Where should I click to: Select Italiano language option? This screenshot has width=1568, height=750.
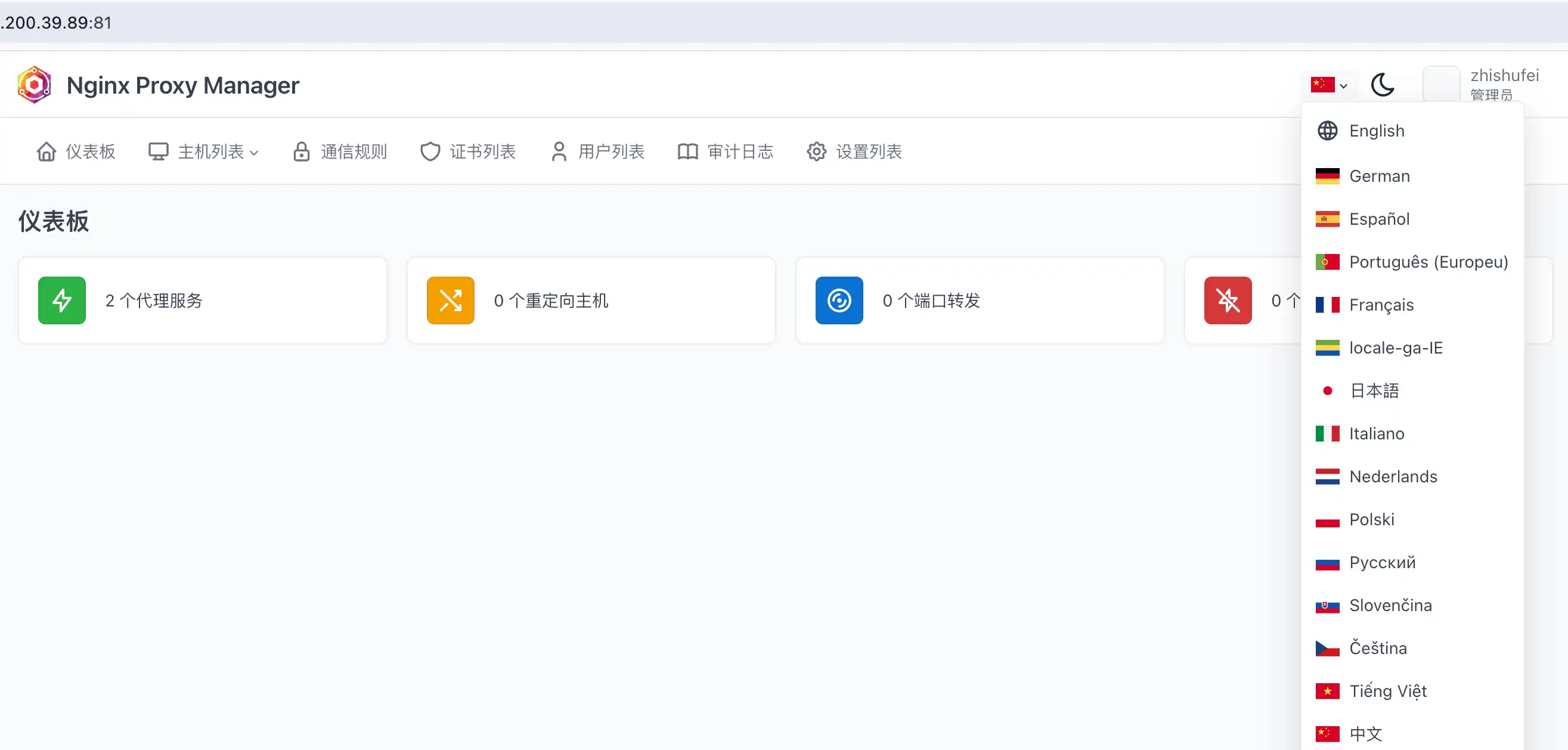[1412, 433]
